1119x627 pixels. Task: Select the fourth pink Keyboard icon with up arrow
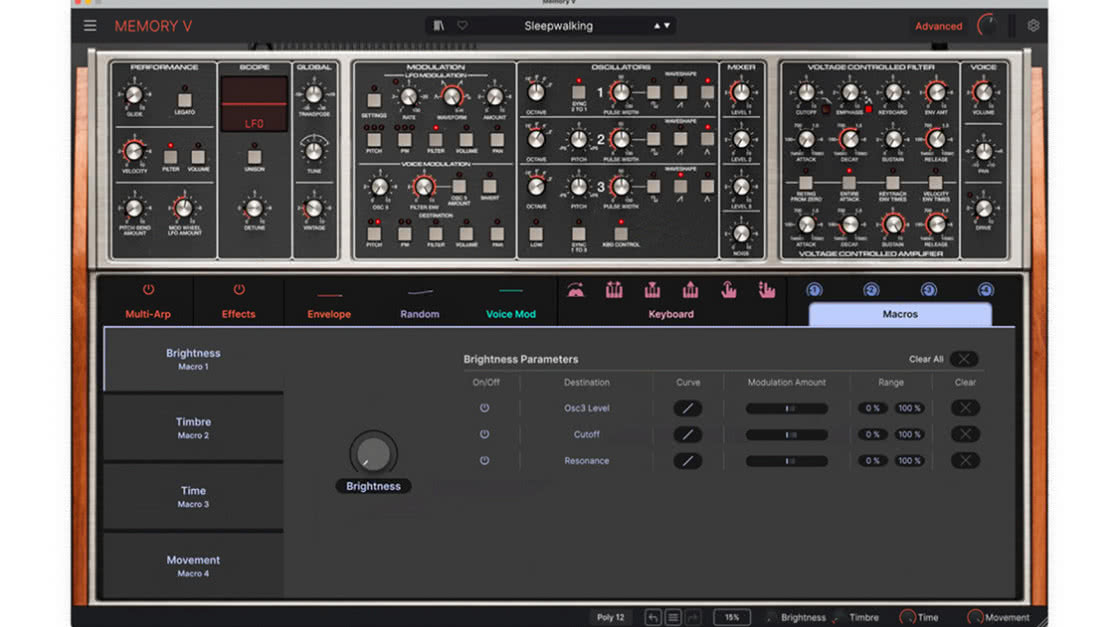click(690, 290)
